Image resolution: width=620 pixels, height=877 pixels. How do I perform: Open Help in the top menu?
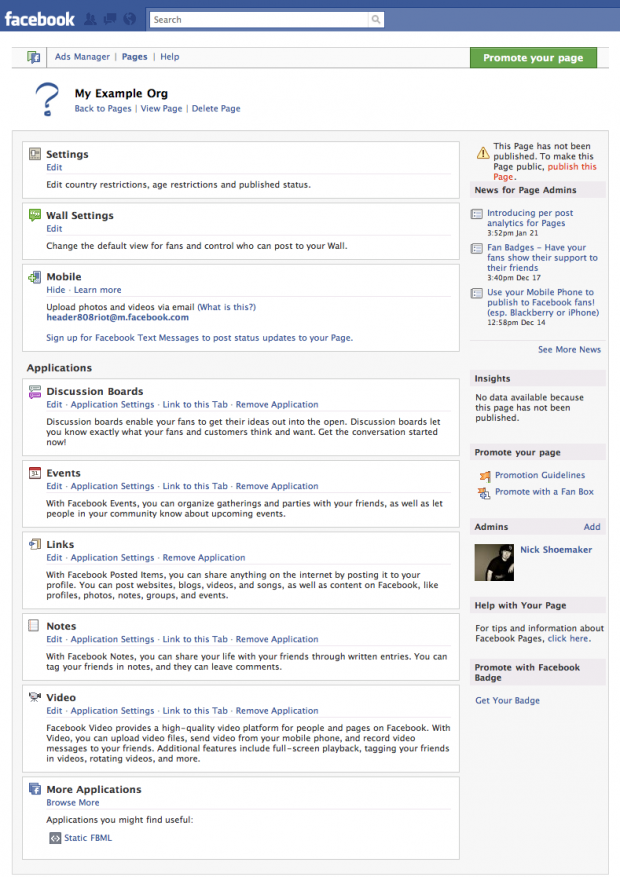pyautogui.click(x=170, y=56)
